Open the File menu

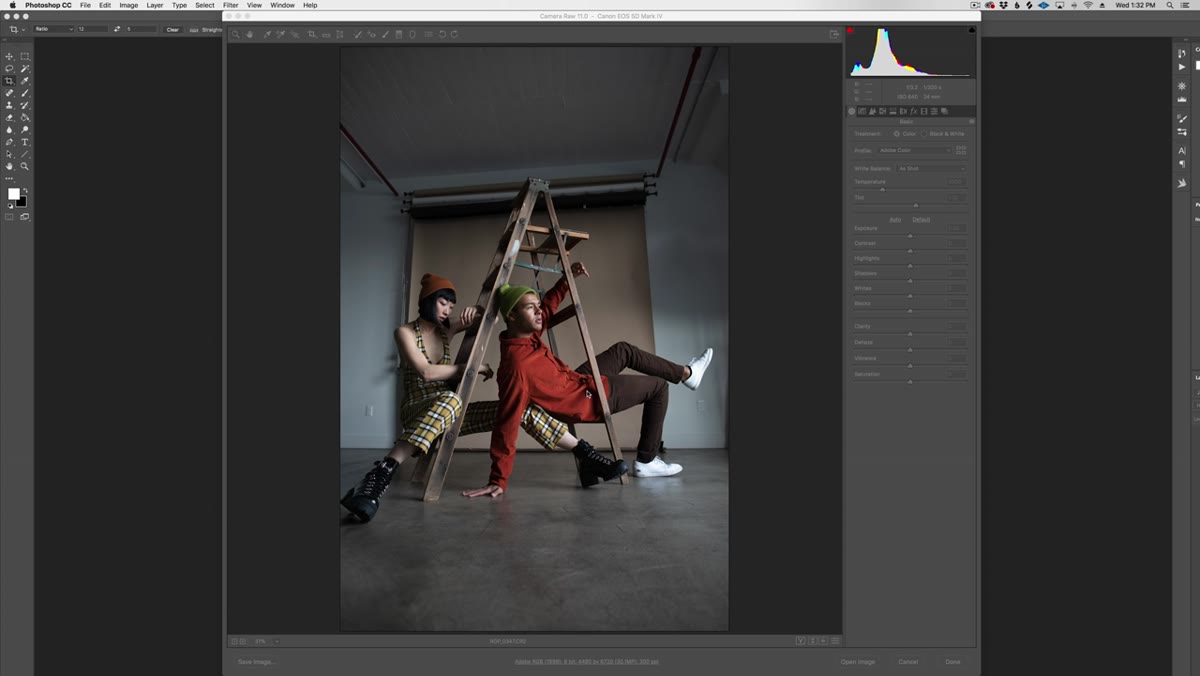pos(85,5)
